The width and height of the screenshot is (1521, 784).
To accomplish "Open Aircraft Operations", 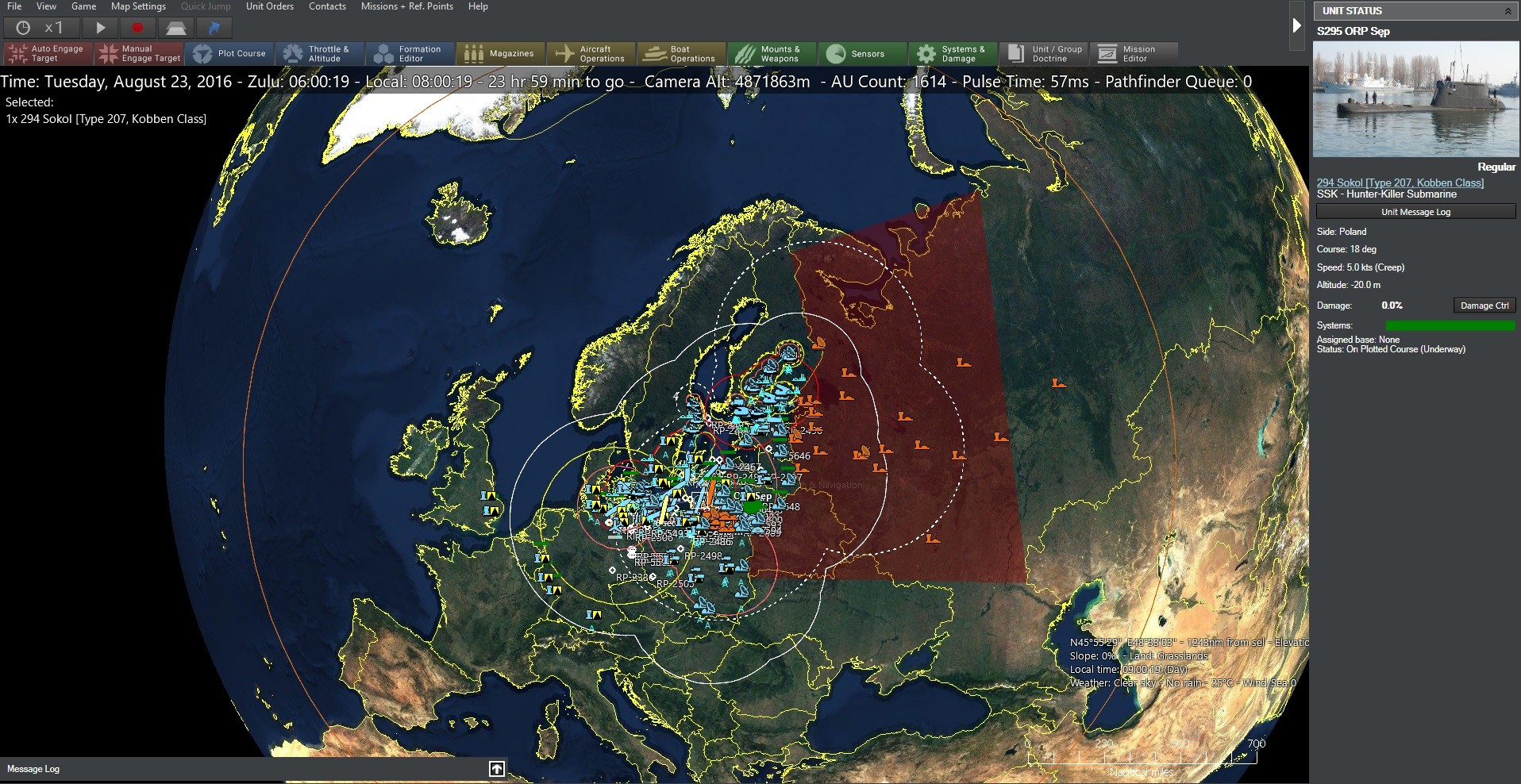I will pyautogui.click(x=591, y=53).
